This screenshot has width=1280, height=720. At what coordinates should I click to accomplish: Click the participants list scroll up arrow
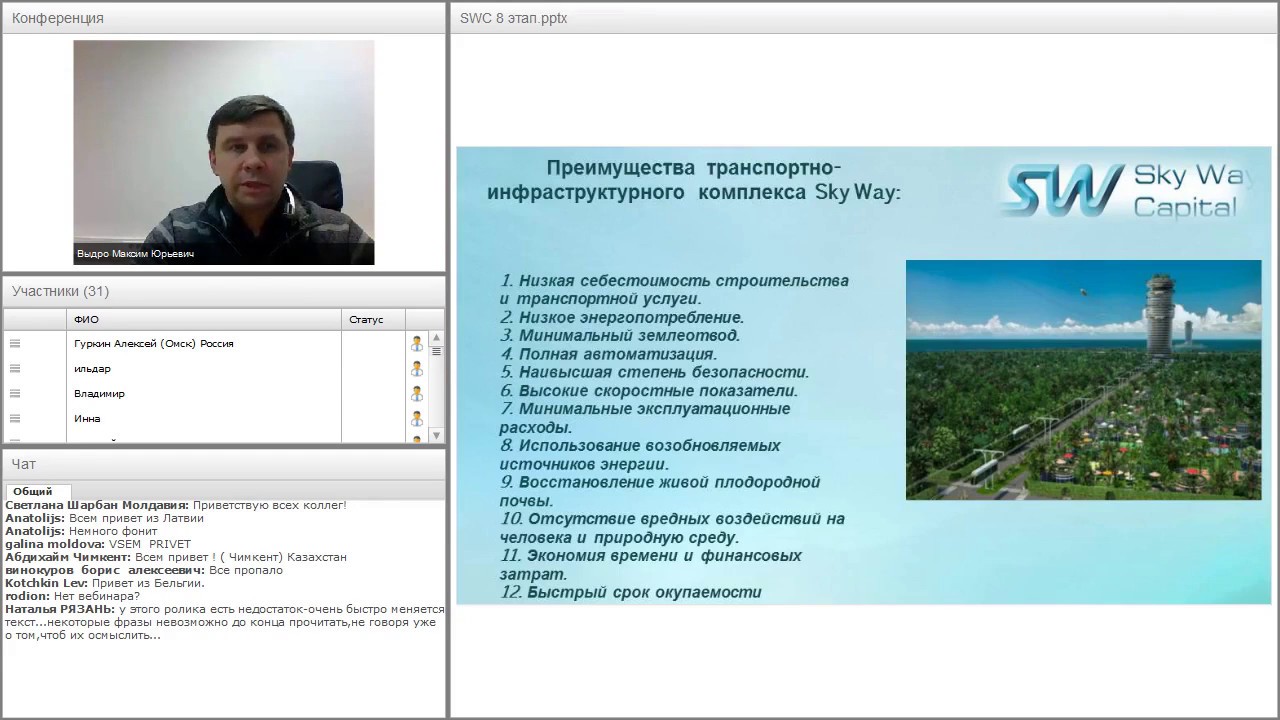click(x=436, y=337)
